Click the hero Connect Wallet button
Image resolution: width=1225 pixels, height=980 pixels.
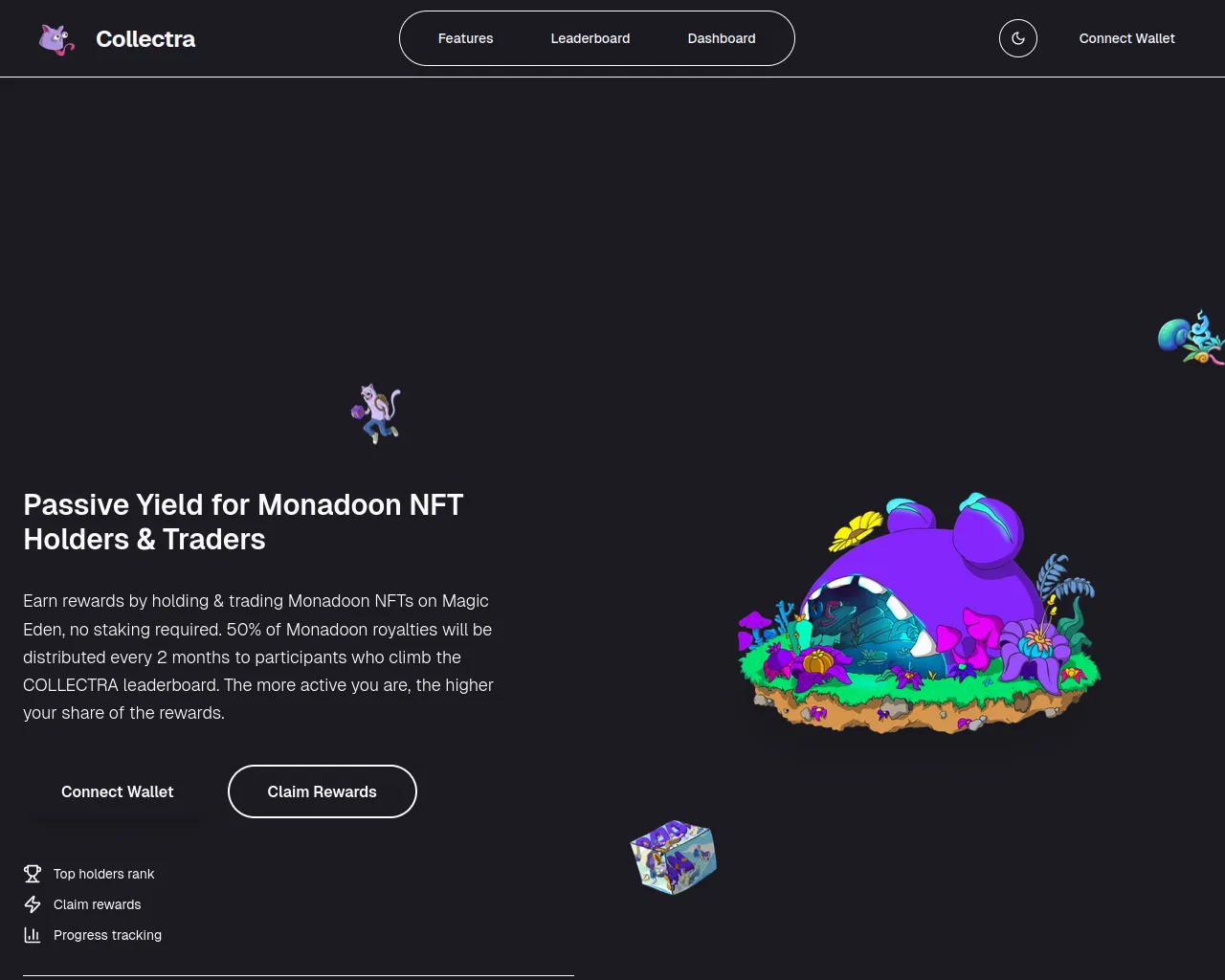[118, 791]
